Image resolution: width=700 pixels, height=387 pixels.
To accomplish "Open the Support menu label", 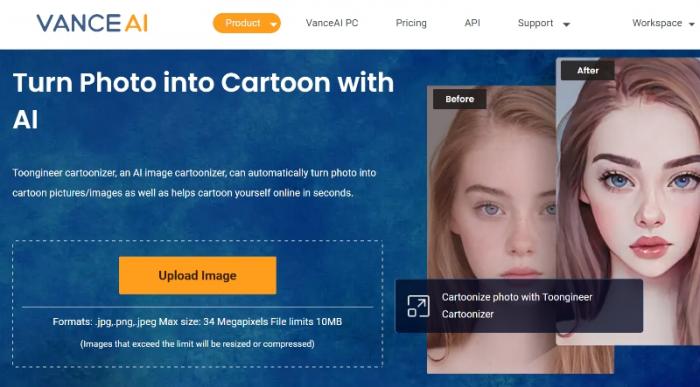I will coord(535,23).
